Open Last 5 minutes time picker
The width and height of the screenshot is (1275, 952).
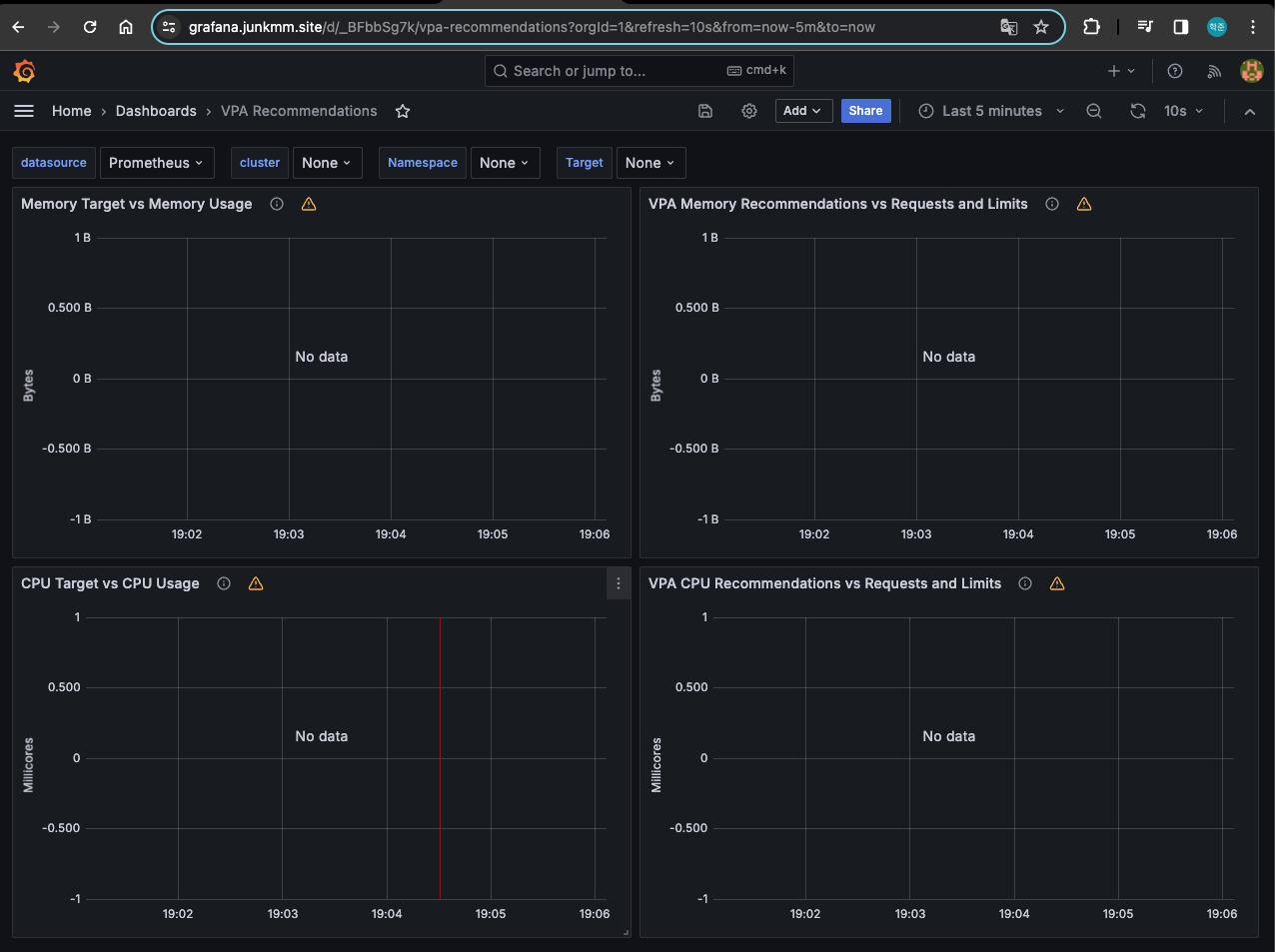tap(991, 111)
